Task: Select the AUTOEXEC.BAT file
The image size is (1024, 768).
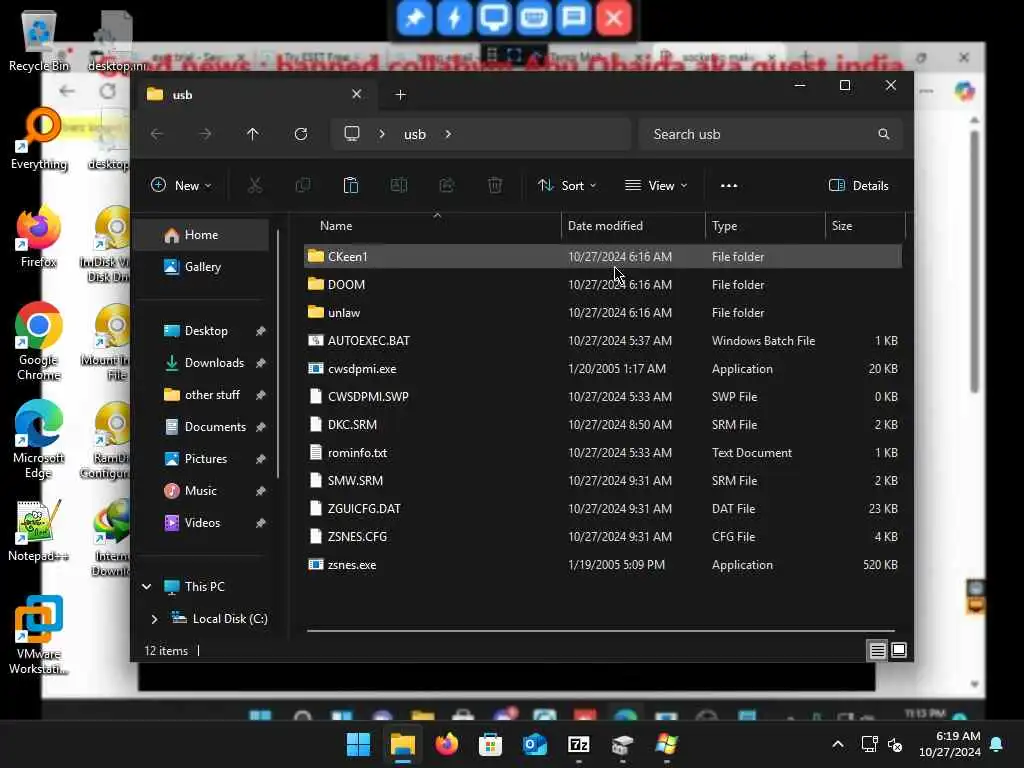Action: pos(602,341)
